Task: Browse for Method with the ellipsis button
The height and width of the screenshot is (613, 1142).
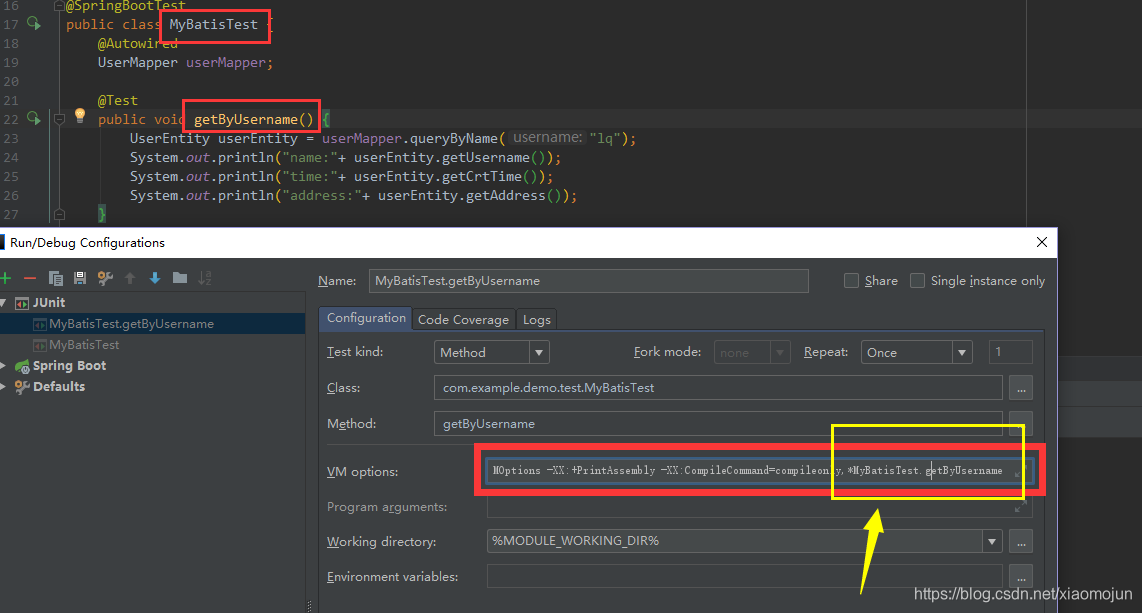Action: pos(1021,423)
